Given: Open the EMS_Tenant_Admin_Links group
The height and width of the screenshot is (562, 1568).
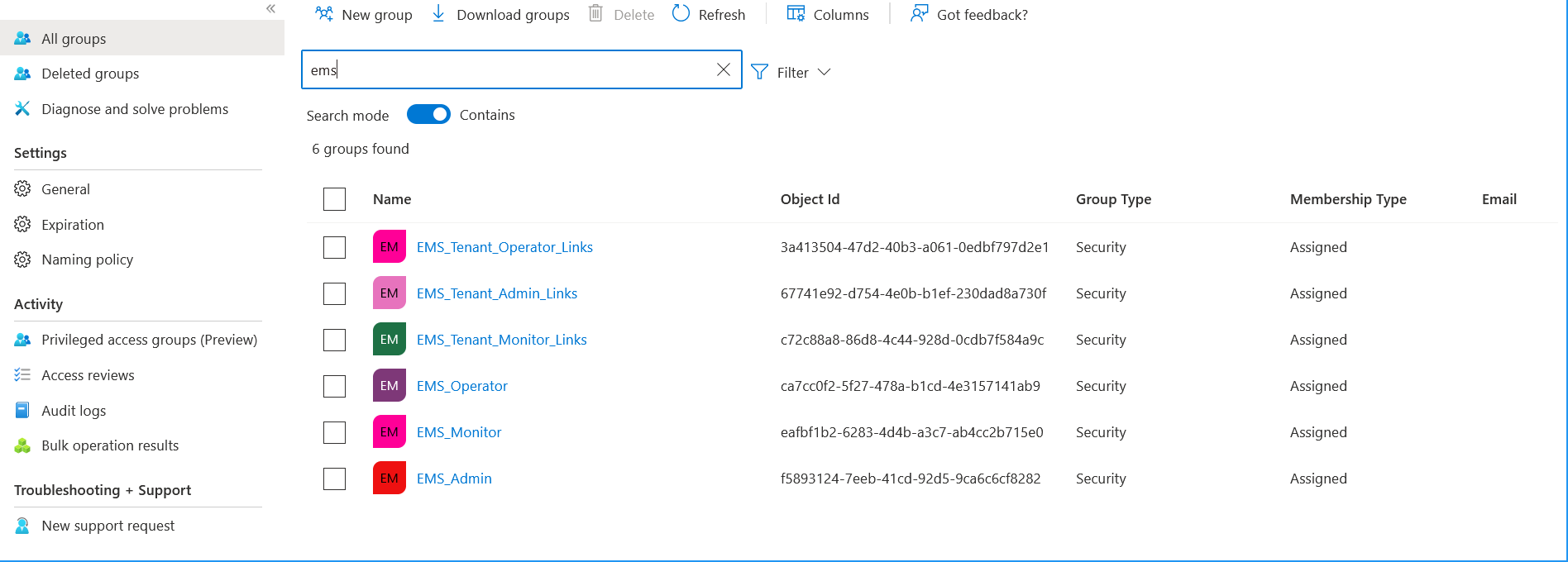Looking at the screenshot, I should [496, 293].
